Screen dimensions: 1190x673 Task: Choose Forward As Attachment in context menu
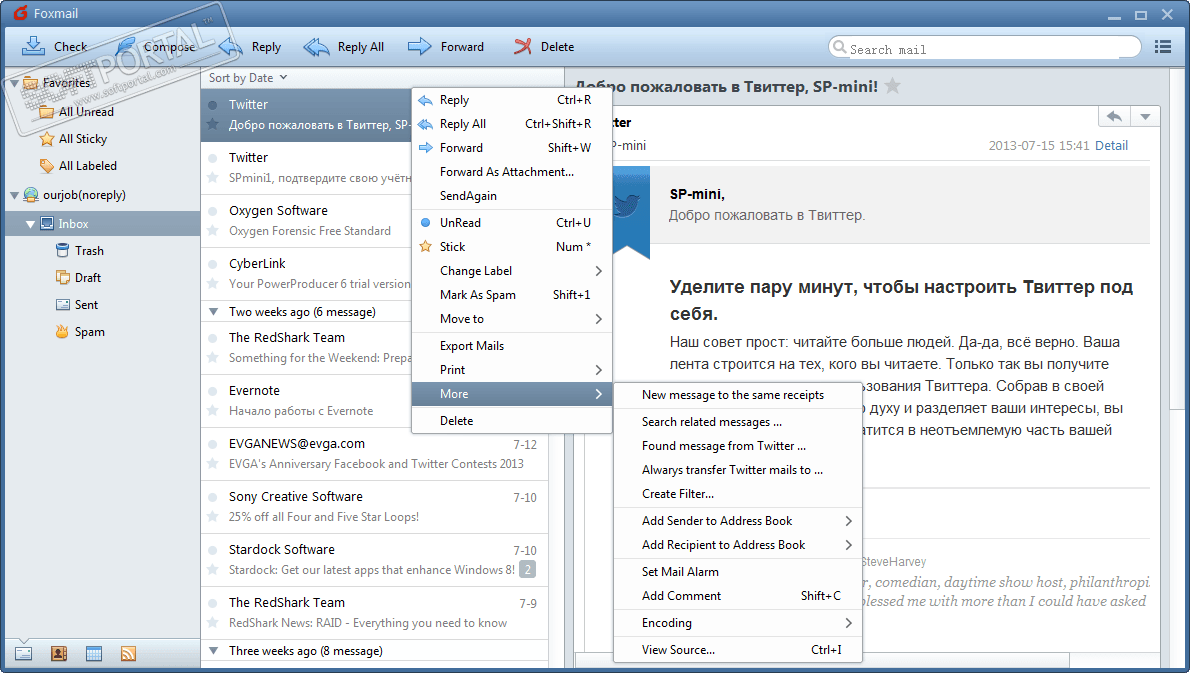click(x=512, y=172)
